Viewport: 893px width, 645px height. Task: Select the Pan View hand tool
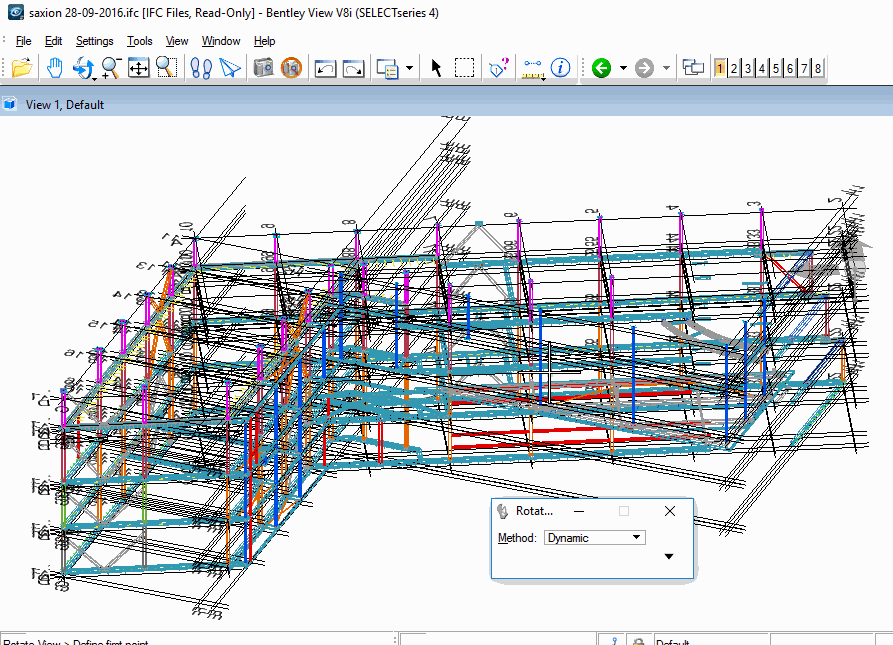(x=55, y=68)
